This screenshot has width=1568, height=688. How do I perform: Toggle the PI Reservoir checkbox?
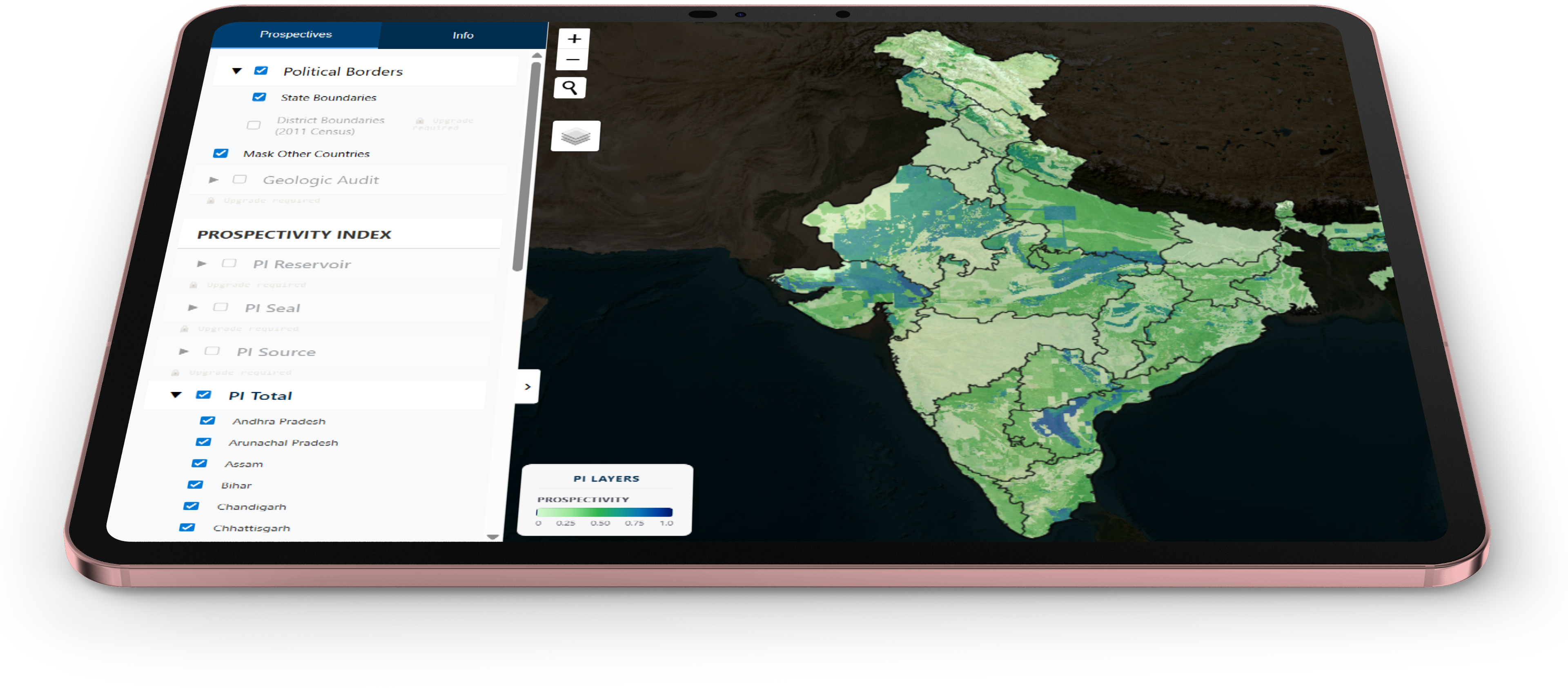(229, 264)
